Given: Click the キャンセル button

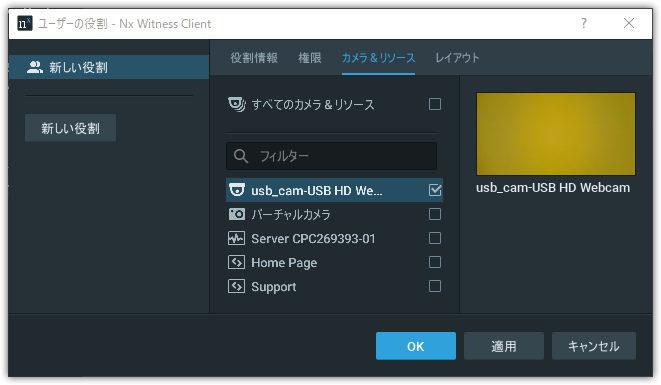Looking at the screenshot, I should coord(594,346).
